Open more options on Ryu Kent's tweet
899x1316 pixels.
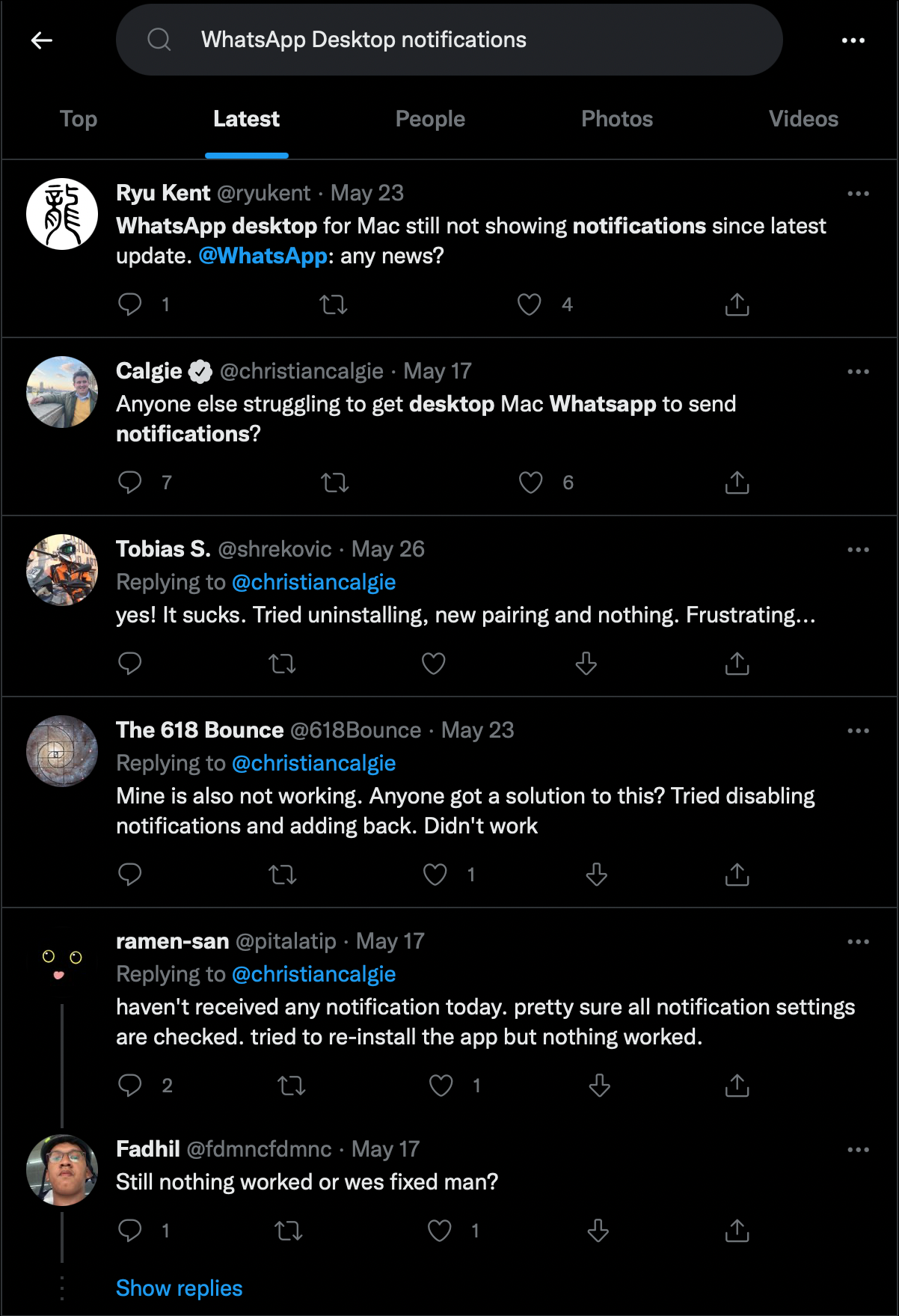[x=858, y=194]
